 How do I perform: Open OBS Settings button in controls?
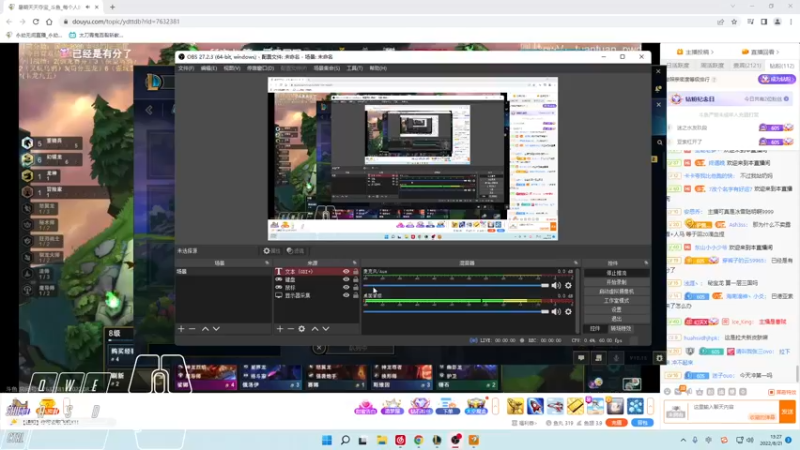(x=616, y=310)
